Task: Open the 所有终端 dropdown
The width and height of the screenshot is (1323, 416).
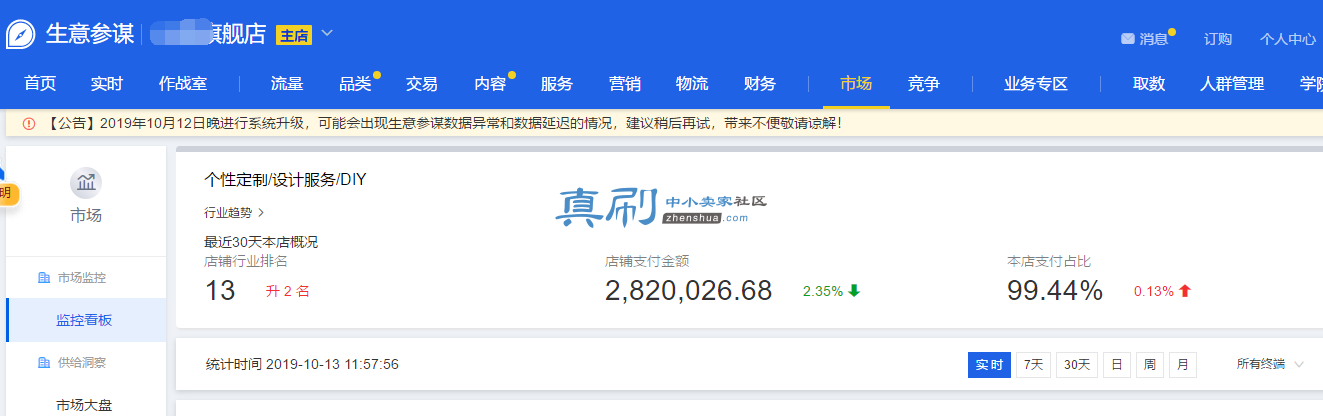Action: pos(1271,365)
